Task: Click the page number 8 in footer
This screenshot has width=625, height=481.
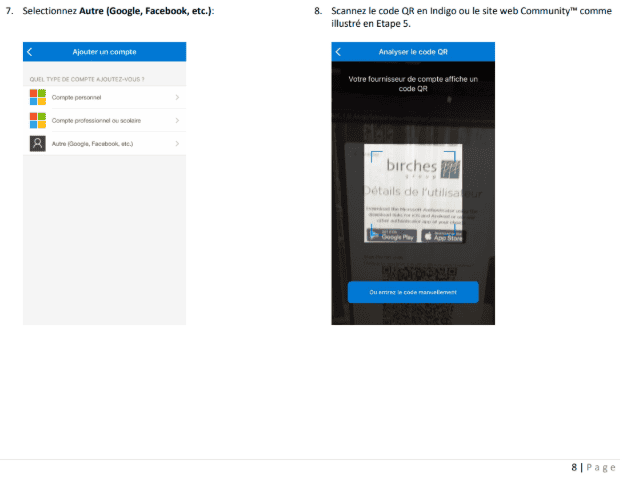Action: click(x=575, y=467)
